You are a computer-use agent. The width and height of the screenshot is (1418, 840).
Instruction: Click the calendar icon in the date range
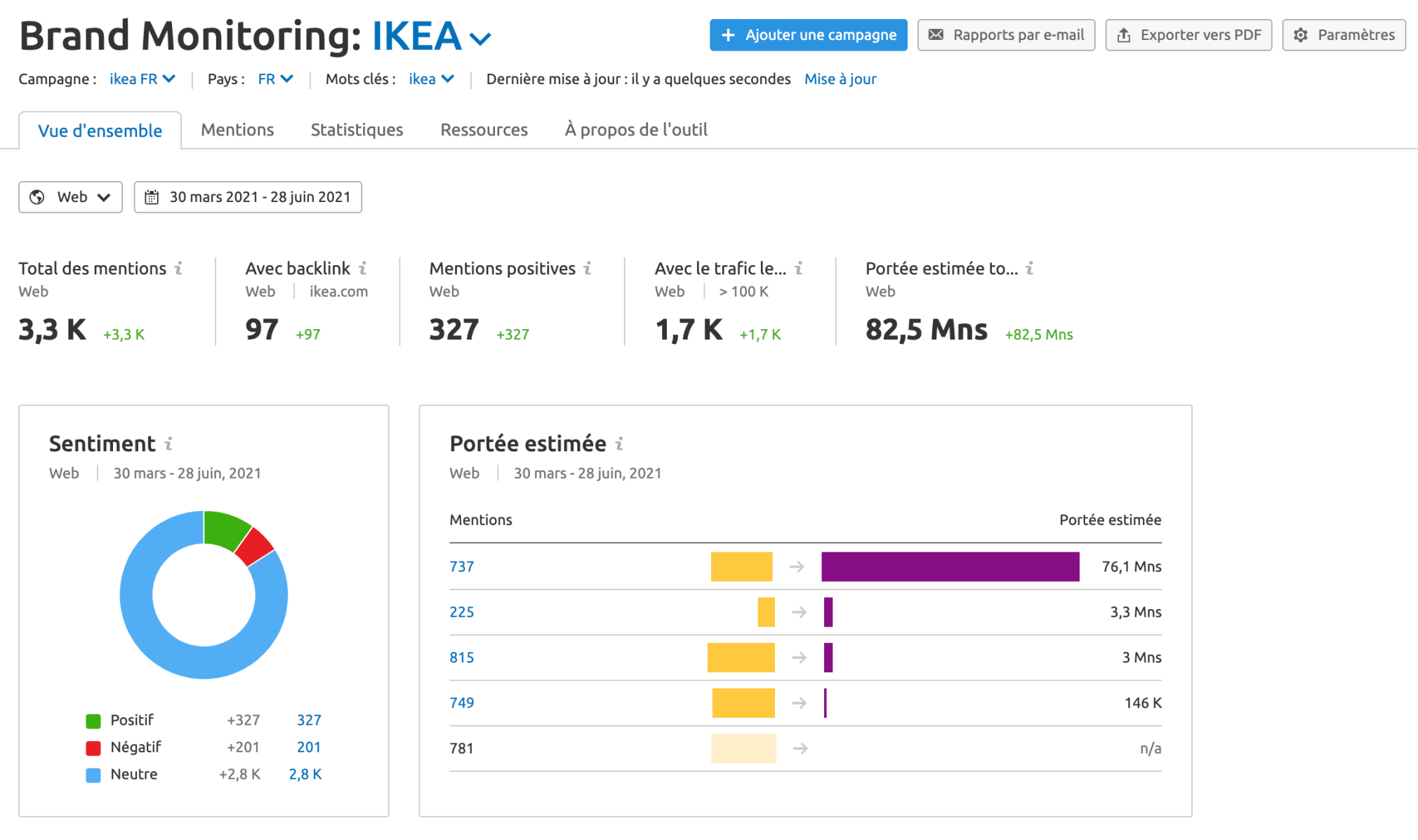click(x=152, y=197)
